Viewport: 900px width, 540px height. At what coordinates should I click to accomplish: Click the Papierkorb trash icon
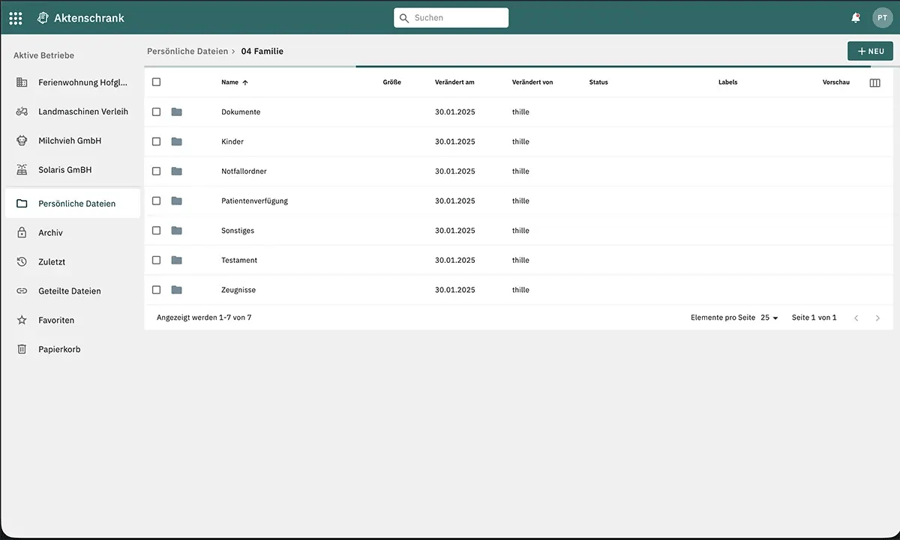[22, 349]
